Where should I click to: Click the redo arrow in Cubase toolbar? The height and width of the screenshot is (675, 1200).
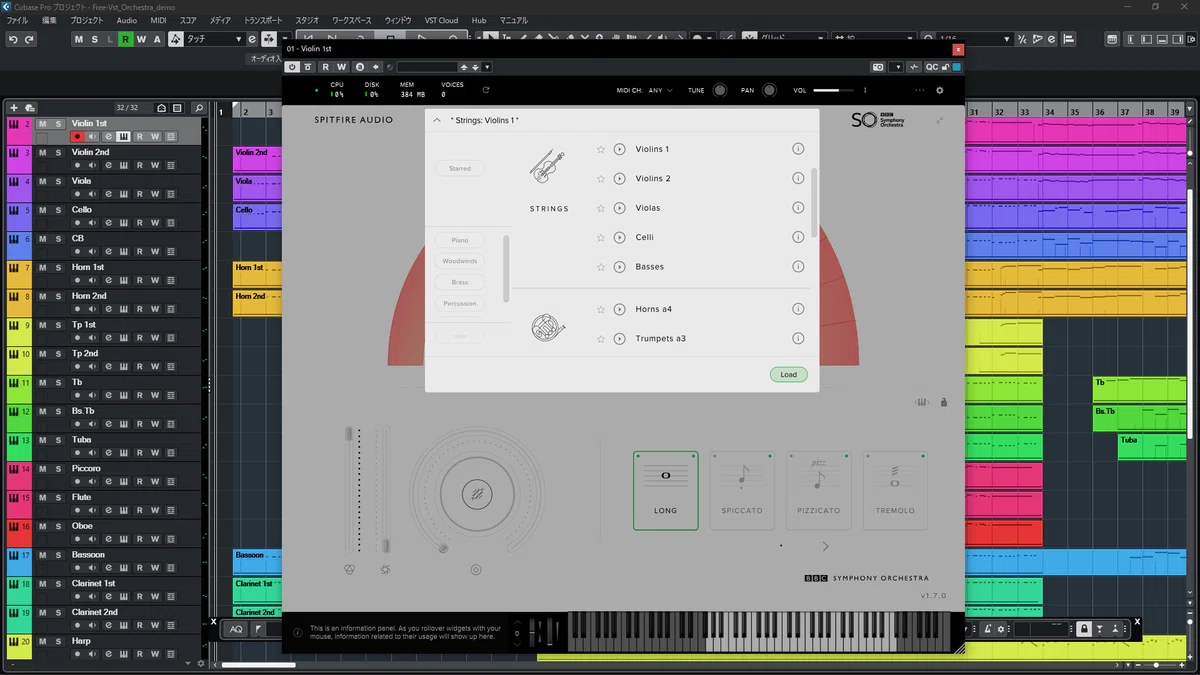29,39
